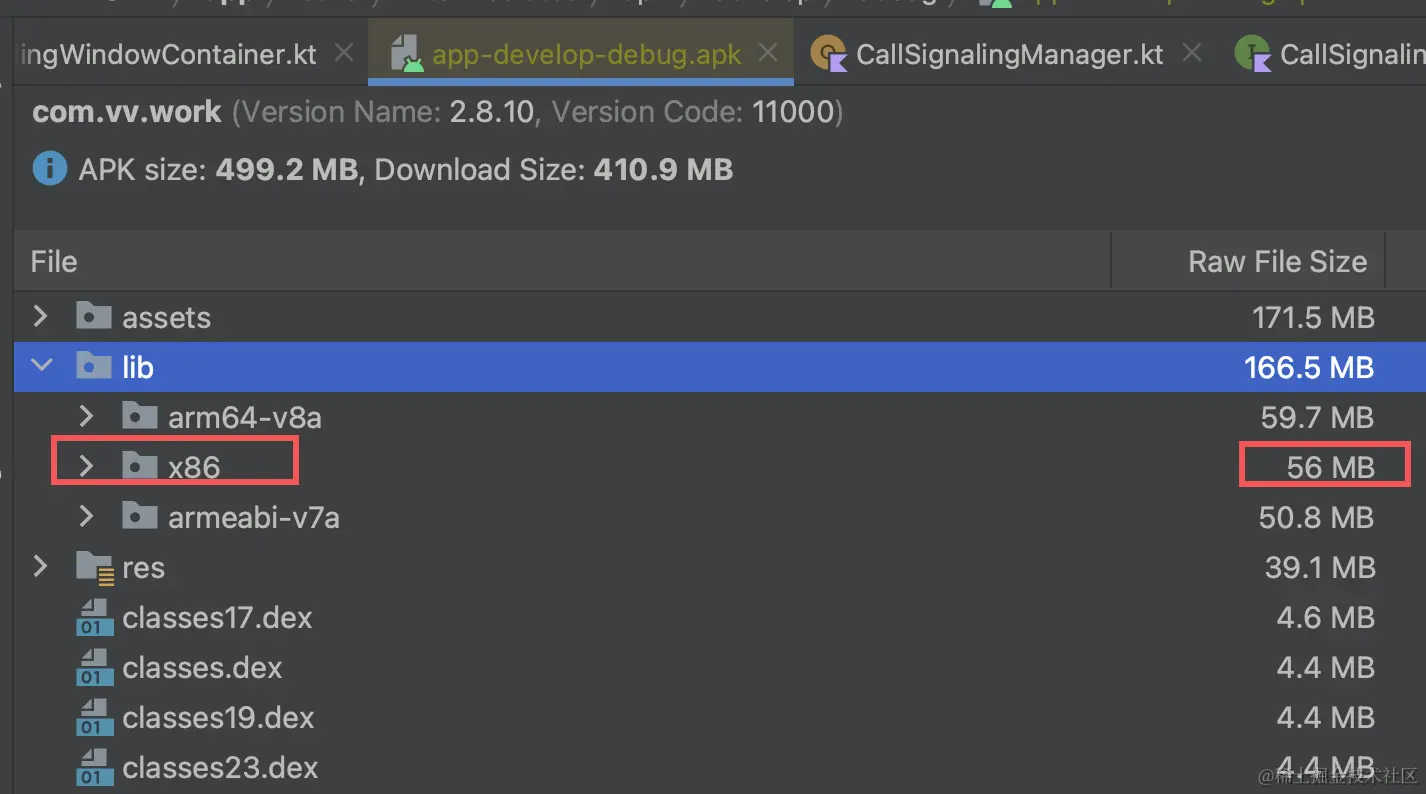The width and height of the screenshot is (1426, 794).
Task: Click the classes17.dex file icon
Action: point(93,618)
